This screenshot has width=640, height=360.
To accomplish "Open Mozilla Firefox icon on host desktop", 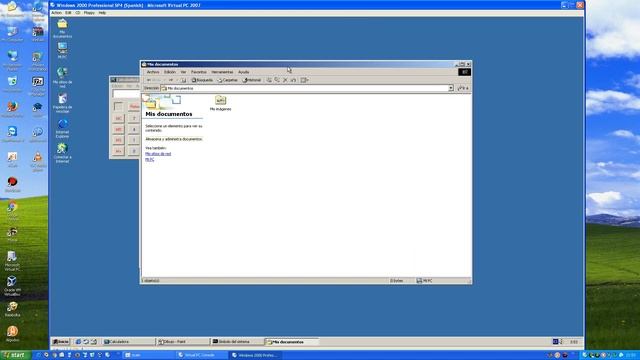I will click(x=12, y=109).
